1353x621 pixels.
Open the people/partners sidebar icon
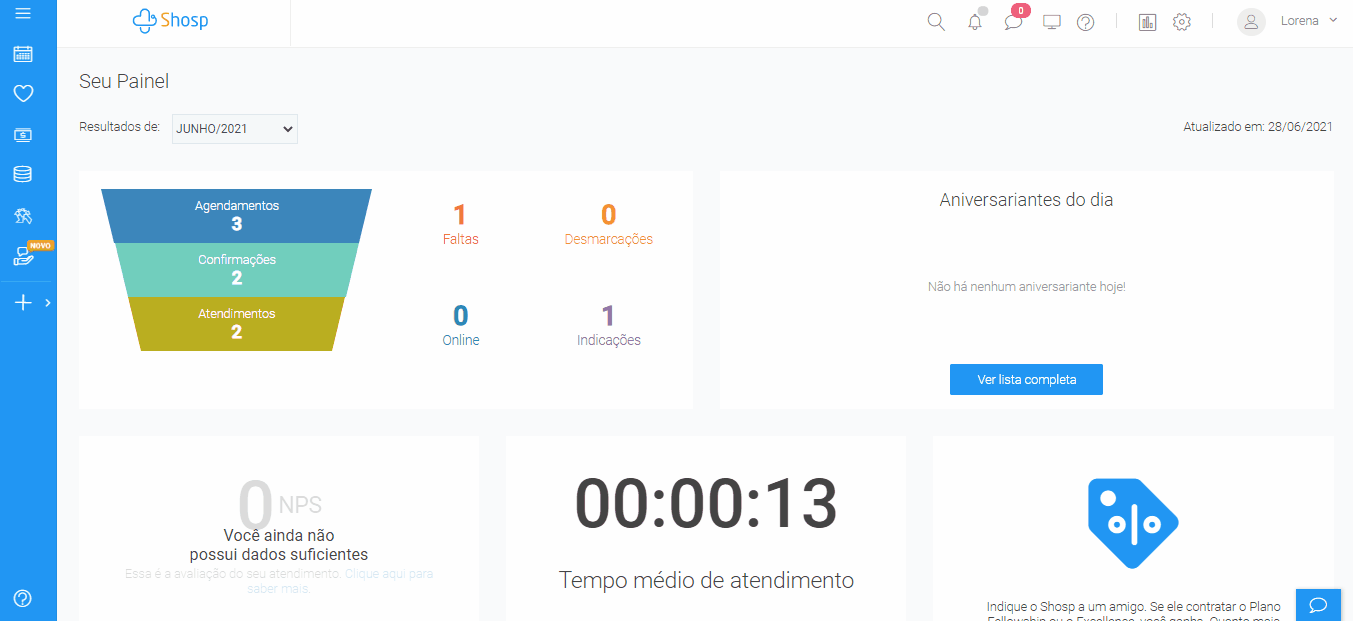[22, 215]
